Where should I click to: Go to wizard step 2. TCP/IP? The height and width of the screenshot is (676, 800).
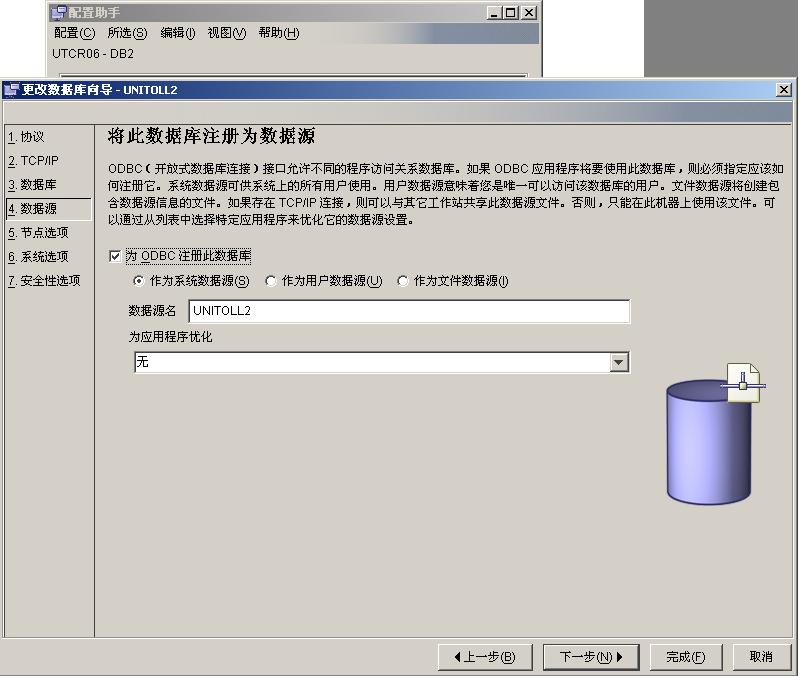[x=33, y=161]
